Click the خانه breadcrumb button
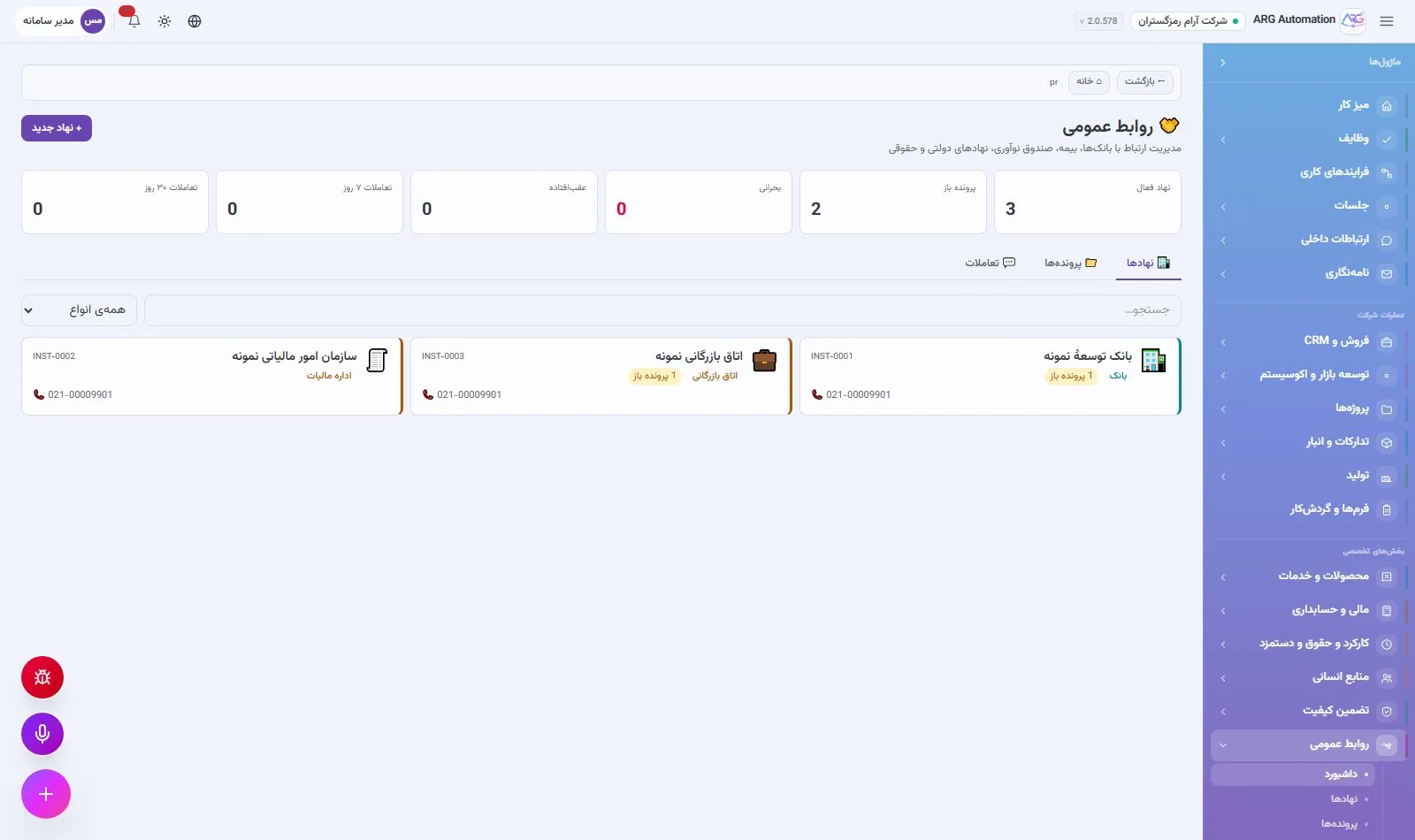Viewport: 1415px width, 840px height. click(1089, 81)
